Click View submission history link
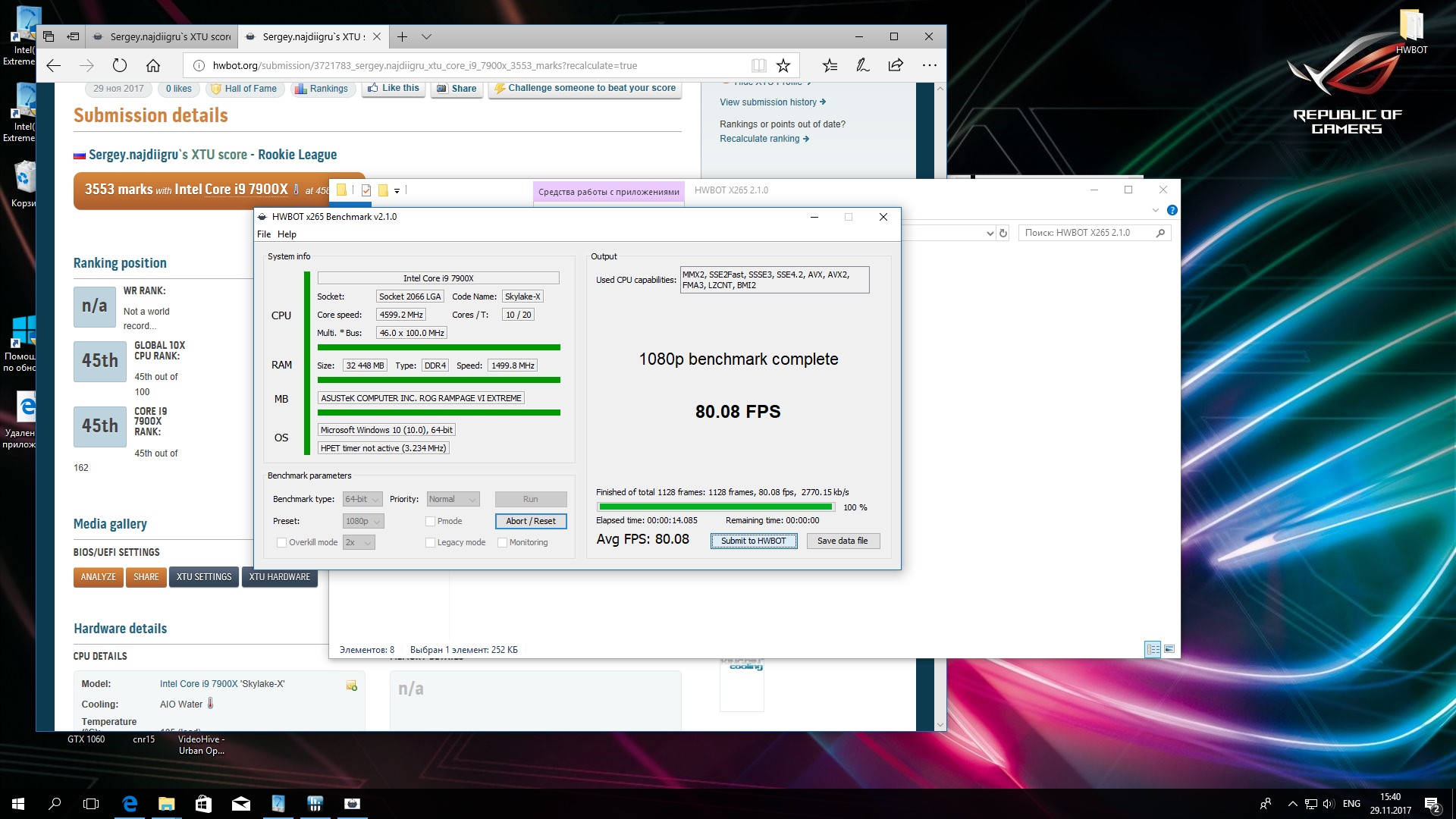The width and height of the screenshot is (1456, 819). (x=773, y=102)
